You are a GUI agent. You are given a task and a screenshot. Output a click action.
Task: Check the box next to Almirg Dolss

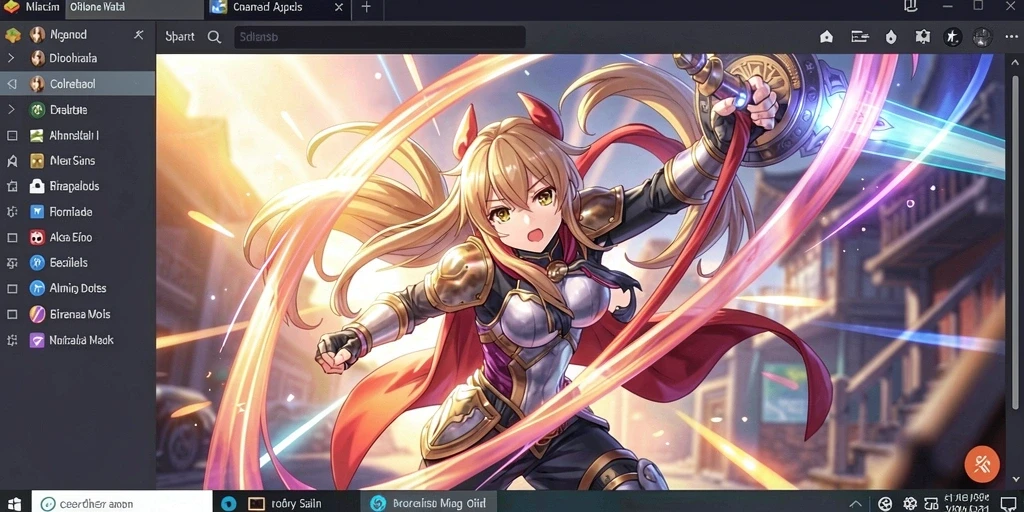click(12, 288)
